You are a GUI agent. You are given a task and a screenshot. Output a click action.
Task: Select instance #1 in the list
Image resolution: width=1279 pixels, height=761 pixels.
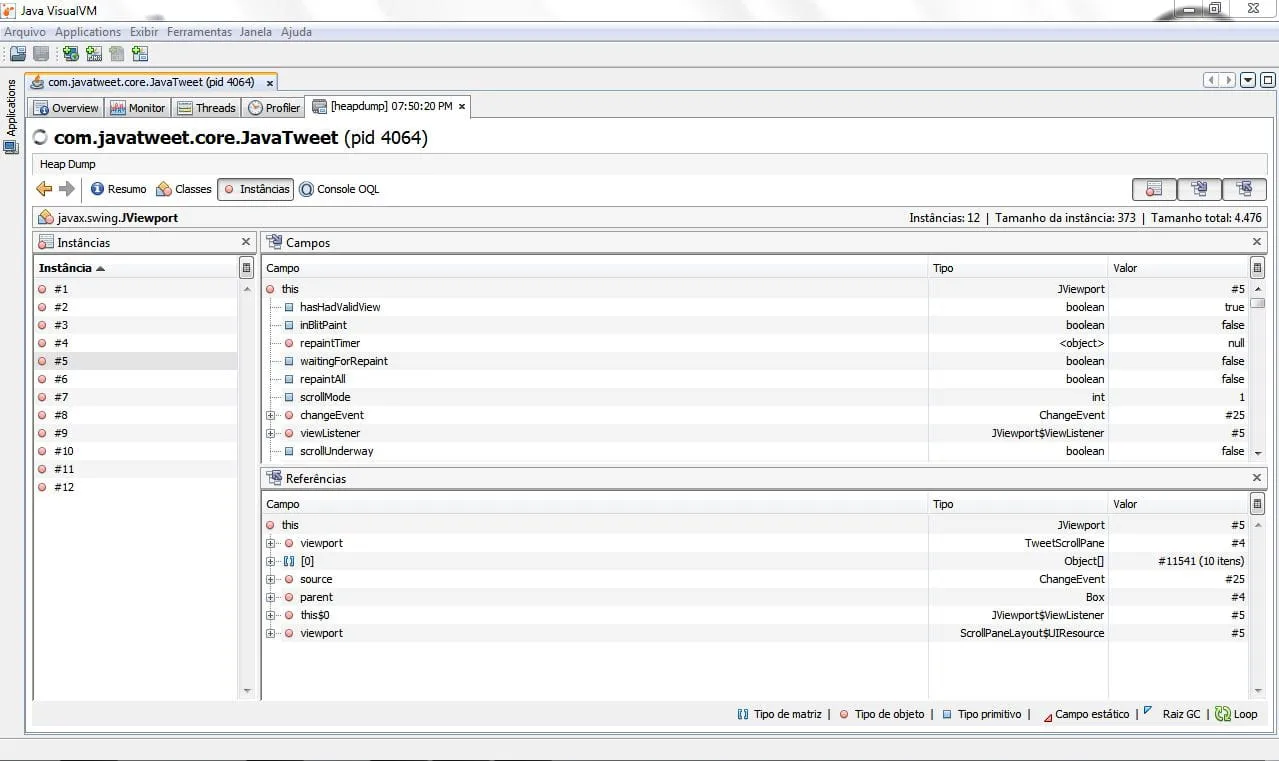(135, 289)
